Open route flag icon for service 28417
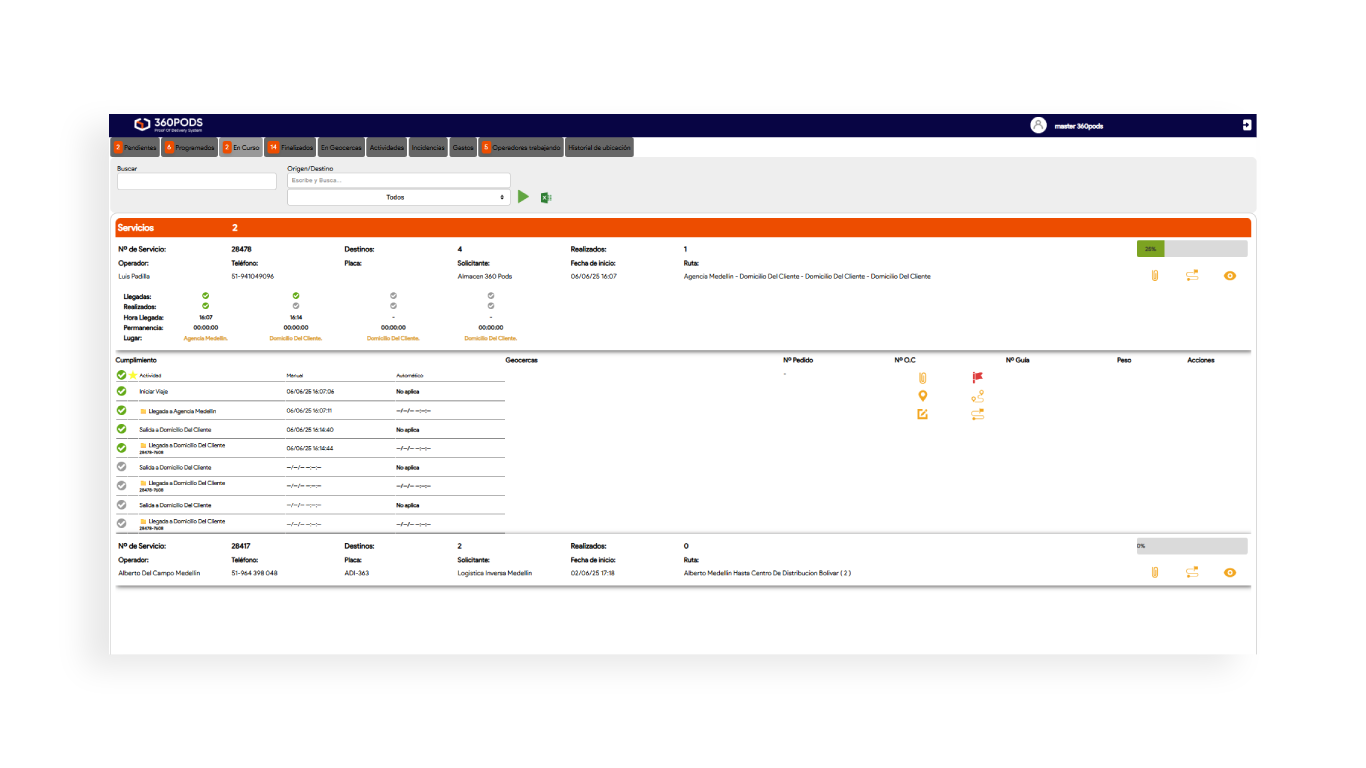Screen dimensions: 1366x768 (1192, 573)
